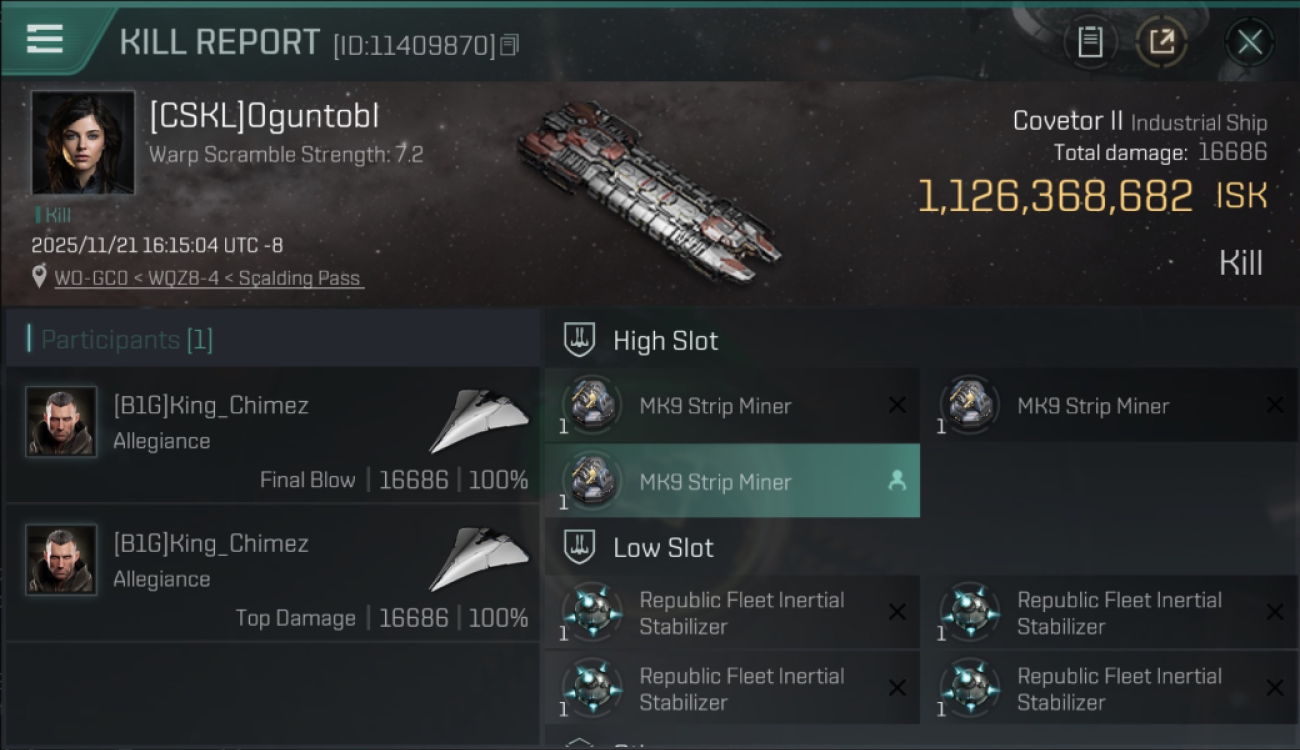Click the Top Damage attacker ship icon
Screen dimensions: 1300x750
click(479, 558)
